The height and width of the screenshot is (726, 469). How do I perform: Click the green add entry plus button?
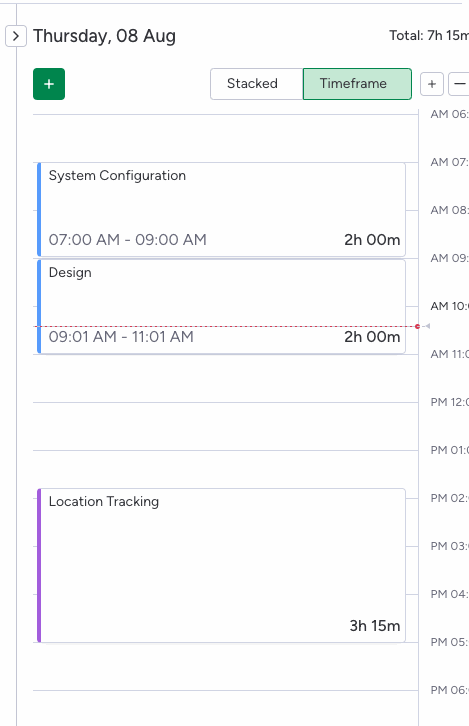49,84
